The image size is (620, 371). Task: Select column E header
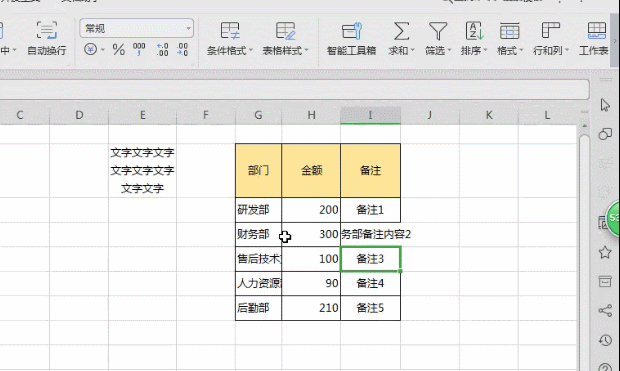click(x=142, y=115)
